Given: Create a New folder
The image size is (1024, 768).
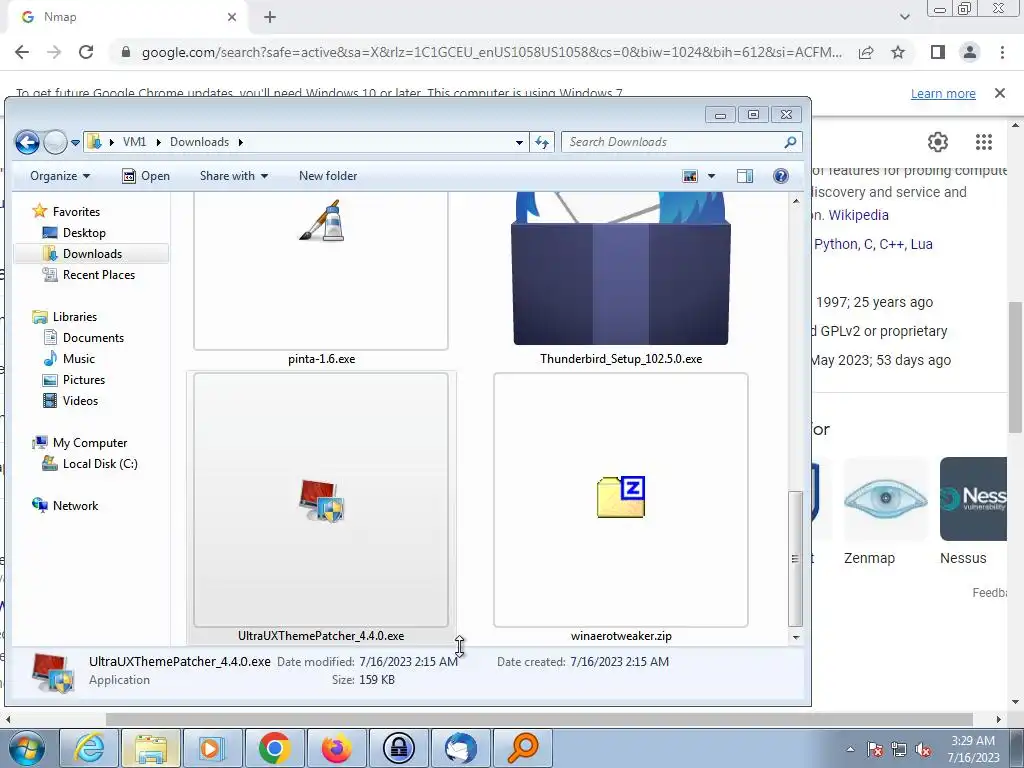Looking at the screenshot, I should (x=328, y=176).
